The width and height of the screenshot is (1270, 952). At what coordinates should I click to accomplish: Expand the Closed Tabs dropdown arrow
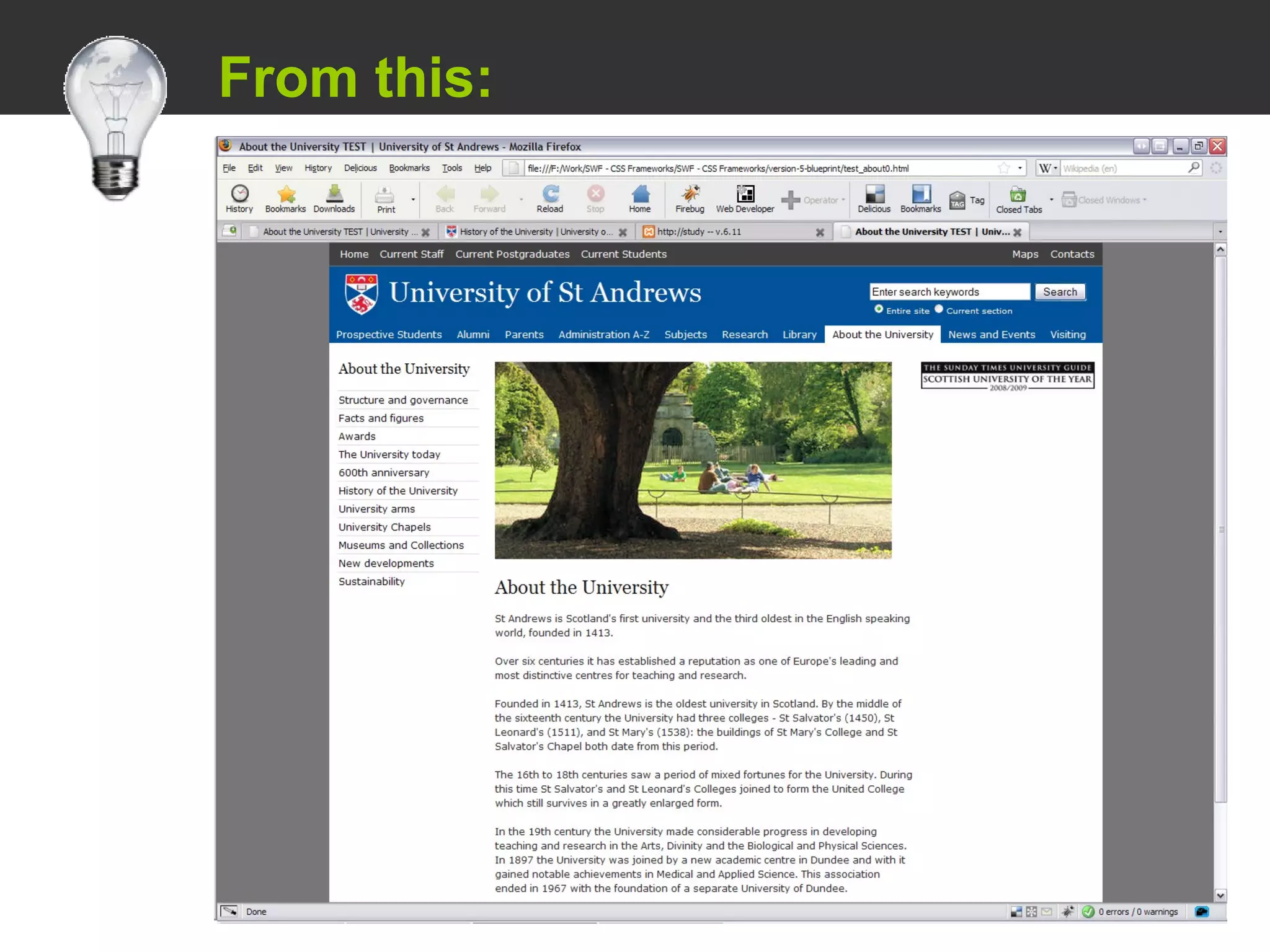click(x=1051, y=200)
